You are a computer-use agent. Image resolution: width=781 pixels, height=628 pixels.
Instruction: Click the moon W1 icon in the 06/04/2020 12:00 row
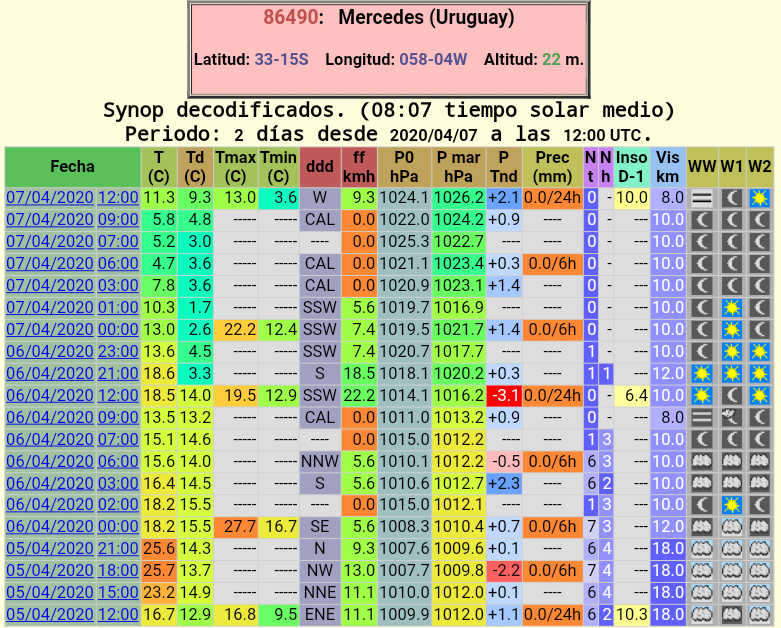click(732, 395)
